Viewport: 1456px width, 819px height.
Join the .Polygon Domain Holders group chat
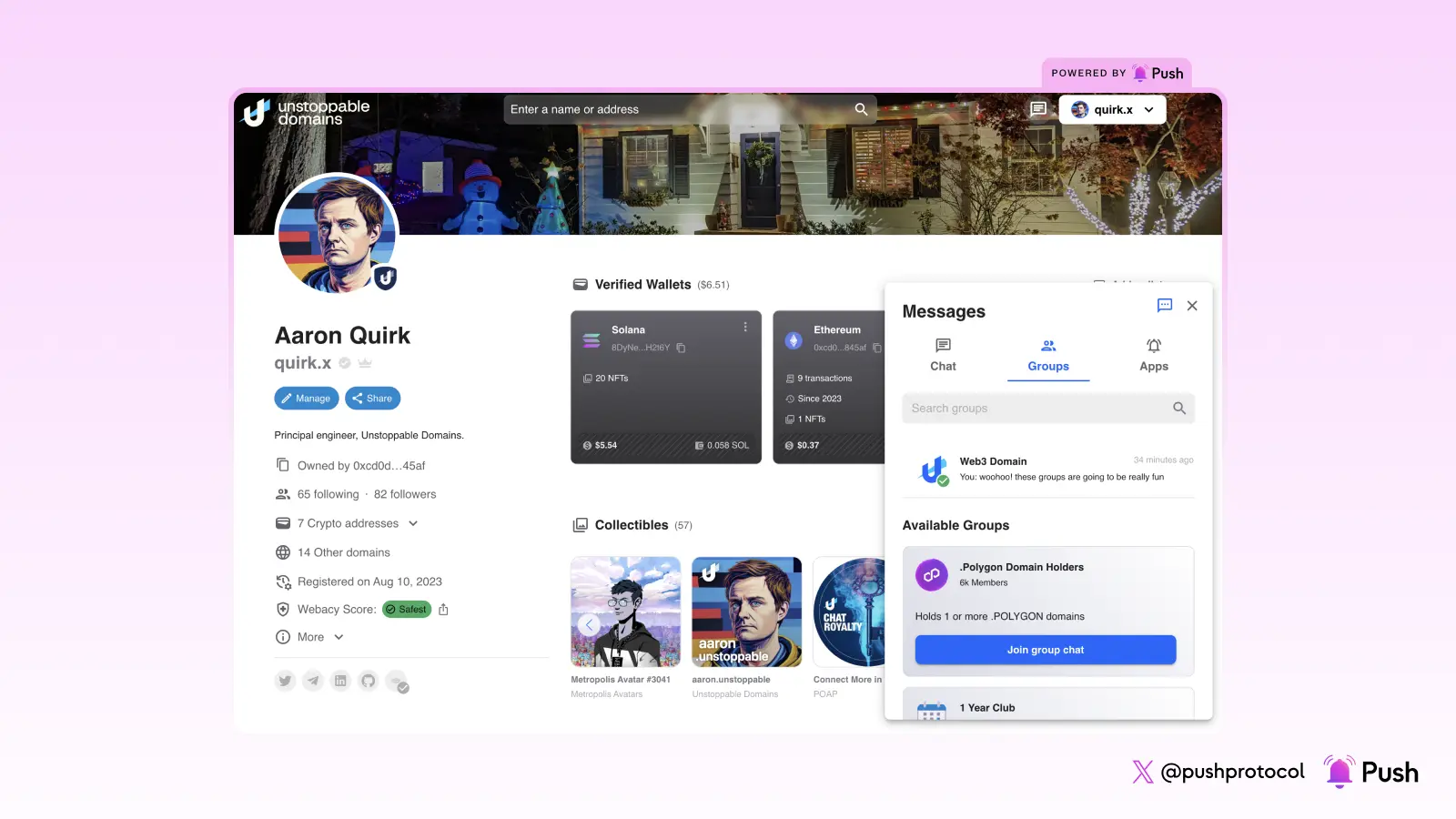[x=1045, y=649]
